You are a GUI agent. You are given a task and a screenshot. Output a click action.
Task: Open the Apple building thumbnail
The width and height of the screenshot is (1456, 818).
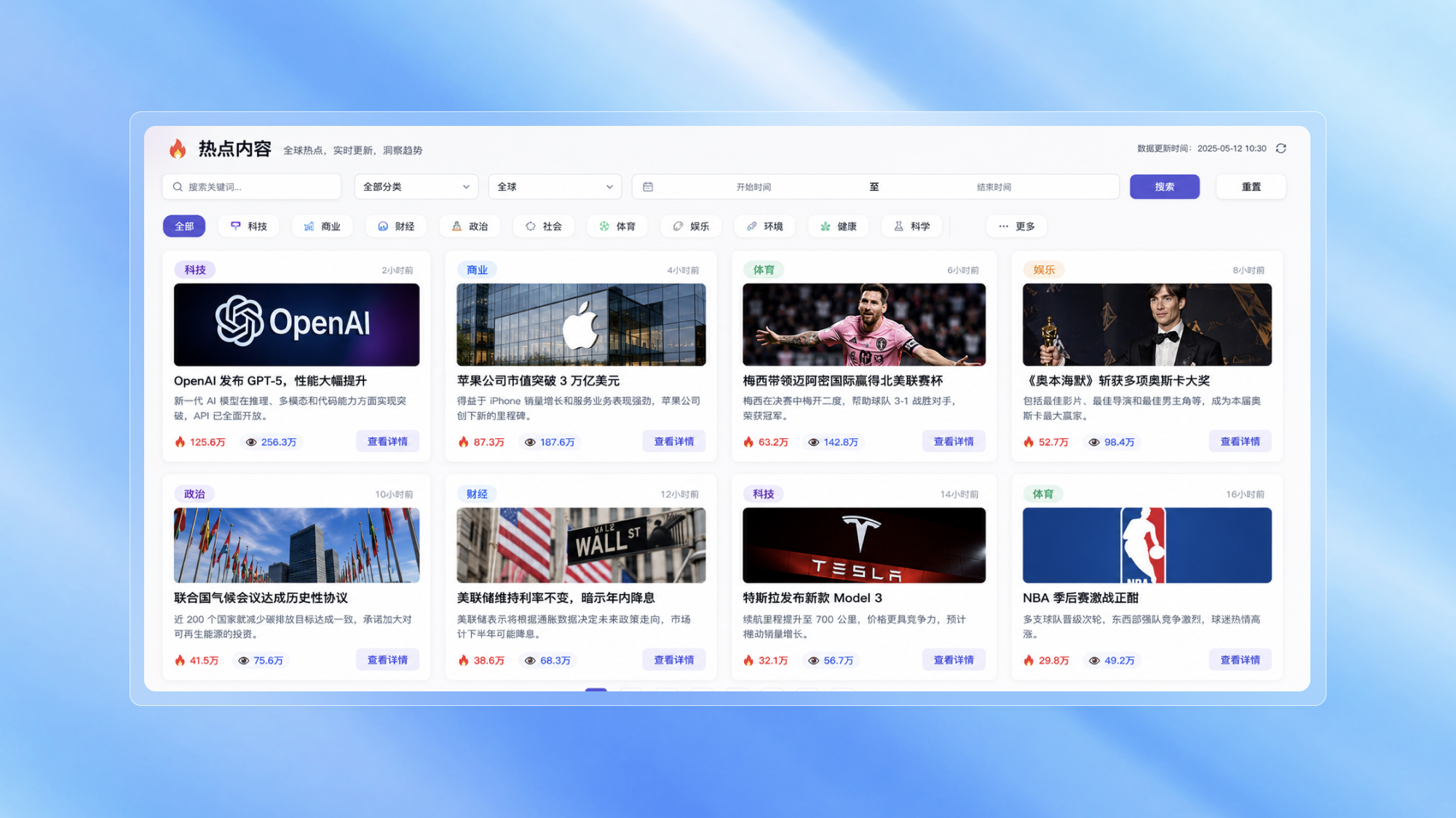pyautogui.click(x=581, y=325)
